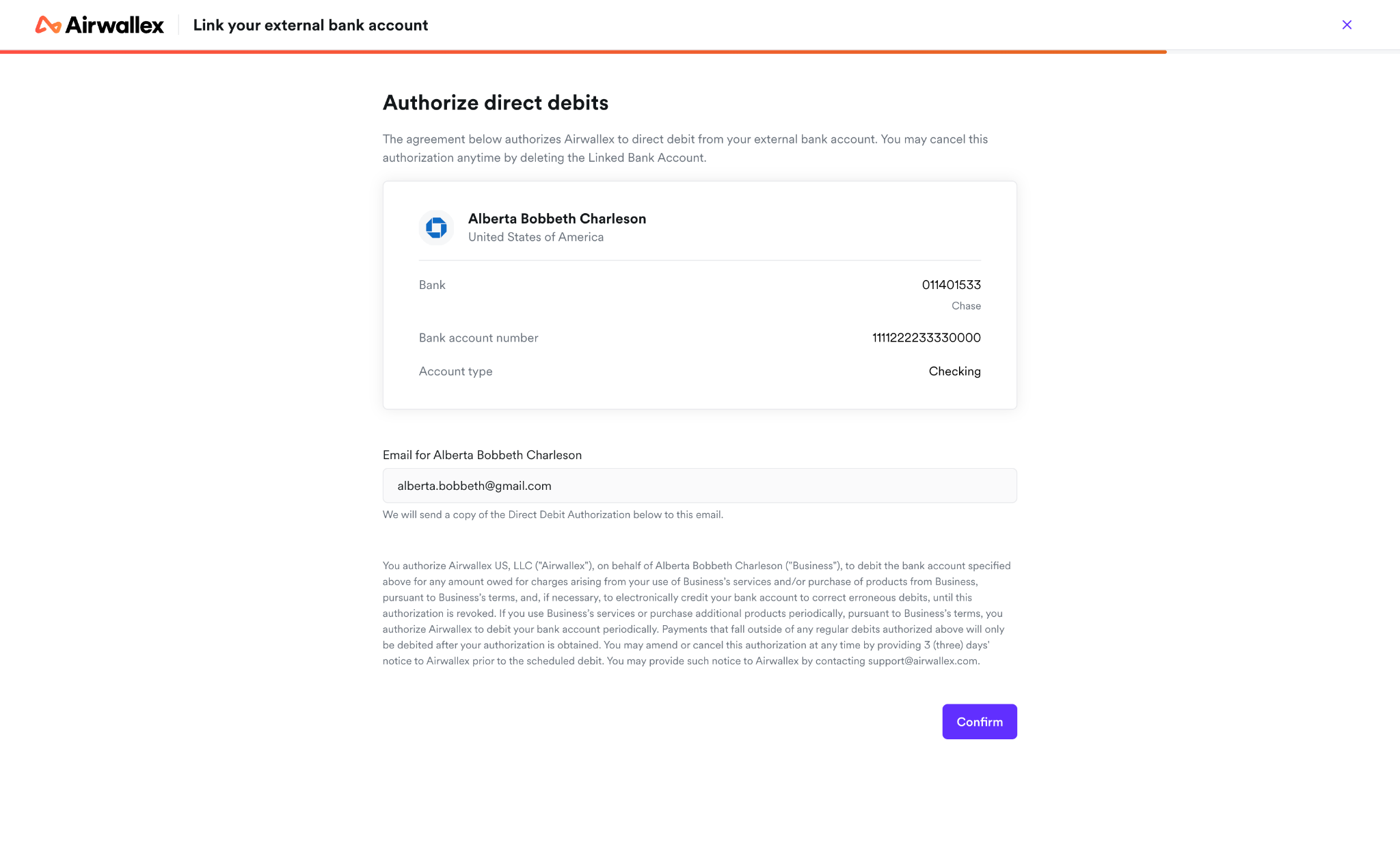Click the Checking account type value
Image resolution: width=1400 pixels, height=865 pixels.
pyautogui.click(x=954, y=371)
